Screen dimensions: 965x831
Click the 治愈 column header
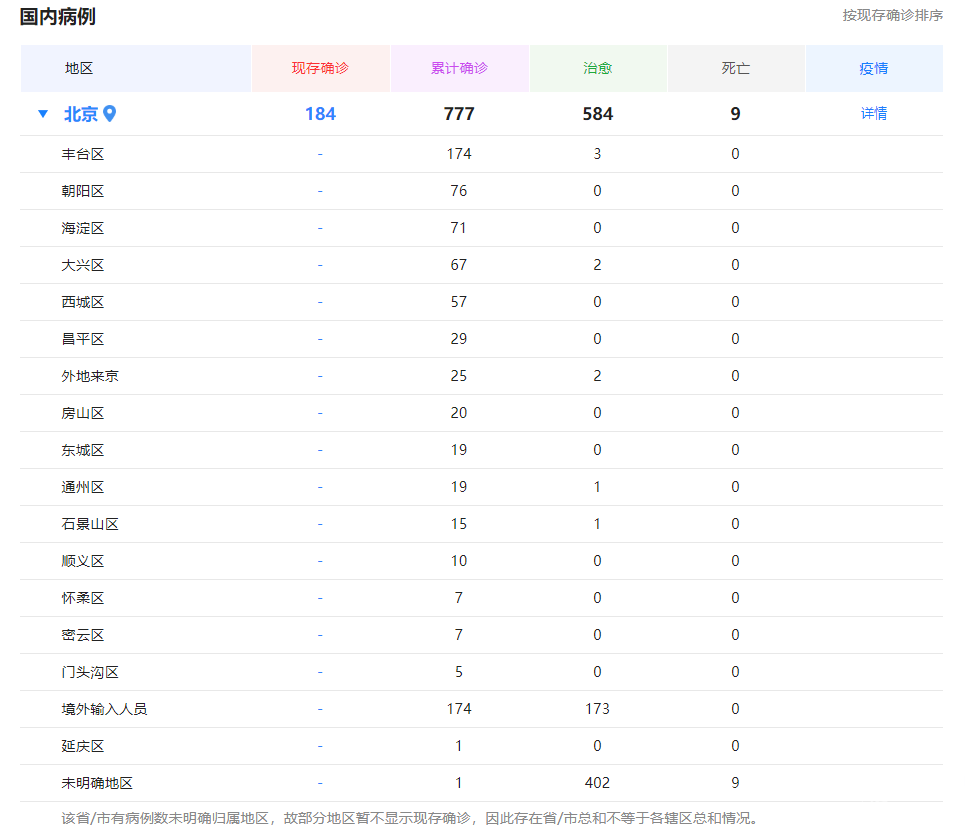[597, 69]
